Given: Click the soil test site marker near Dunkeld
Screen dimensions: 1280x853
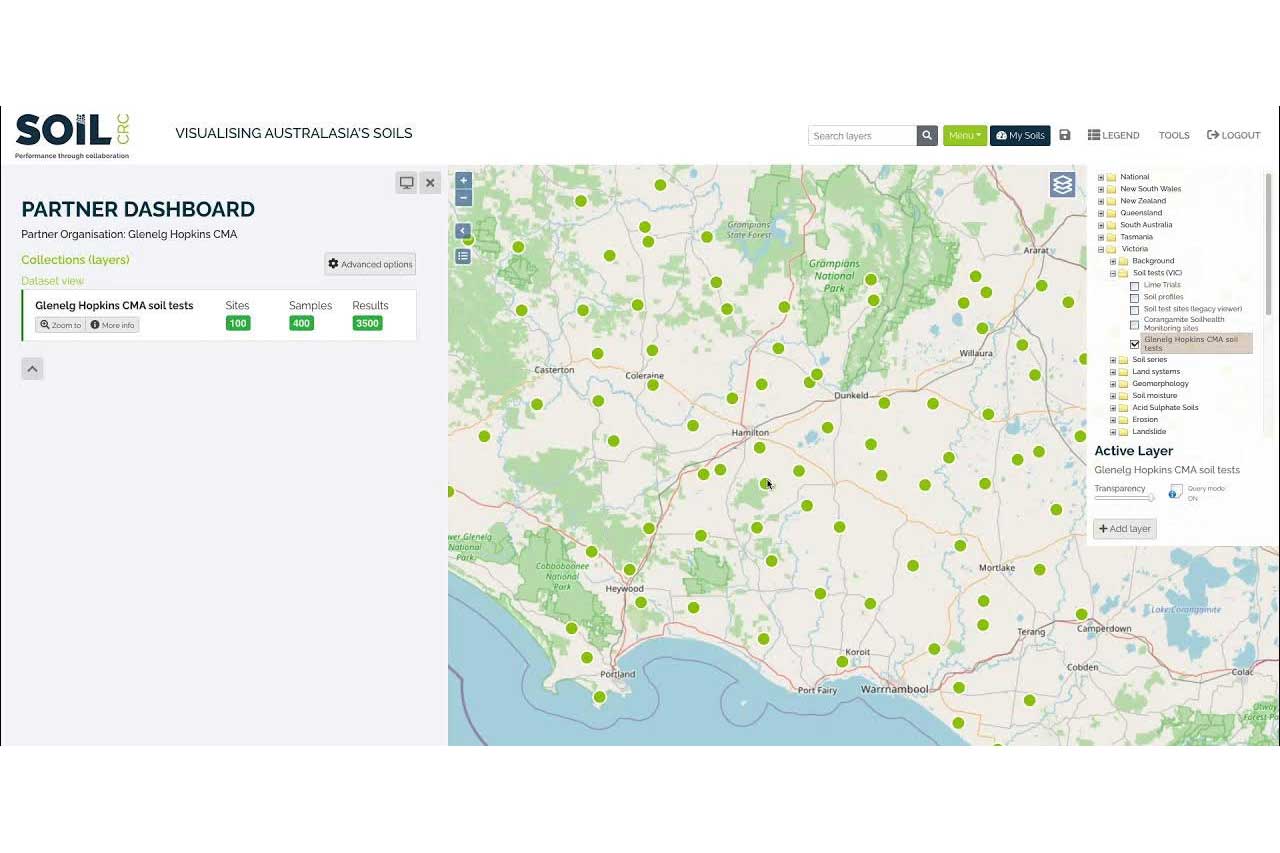Looking at the screenshot, I should (884, 403).
